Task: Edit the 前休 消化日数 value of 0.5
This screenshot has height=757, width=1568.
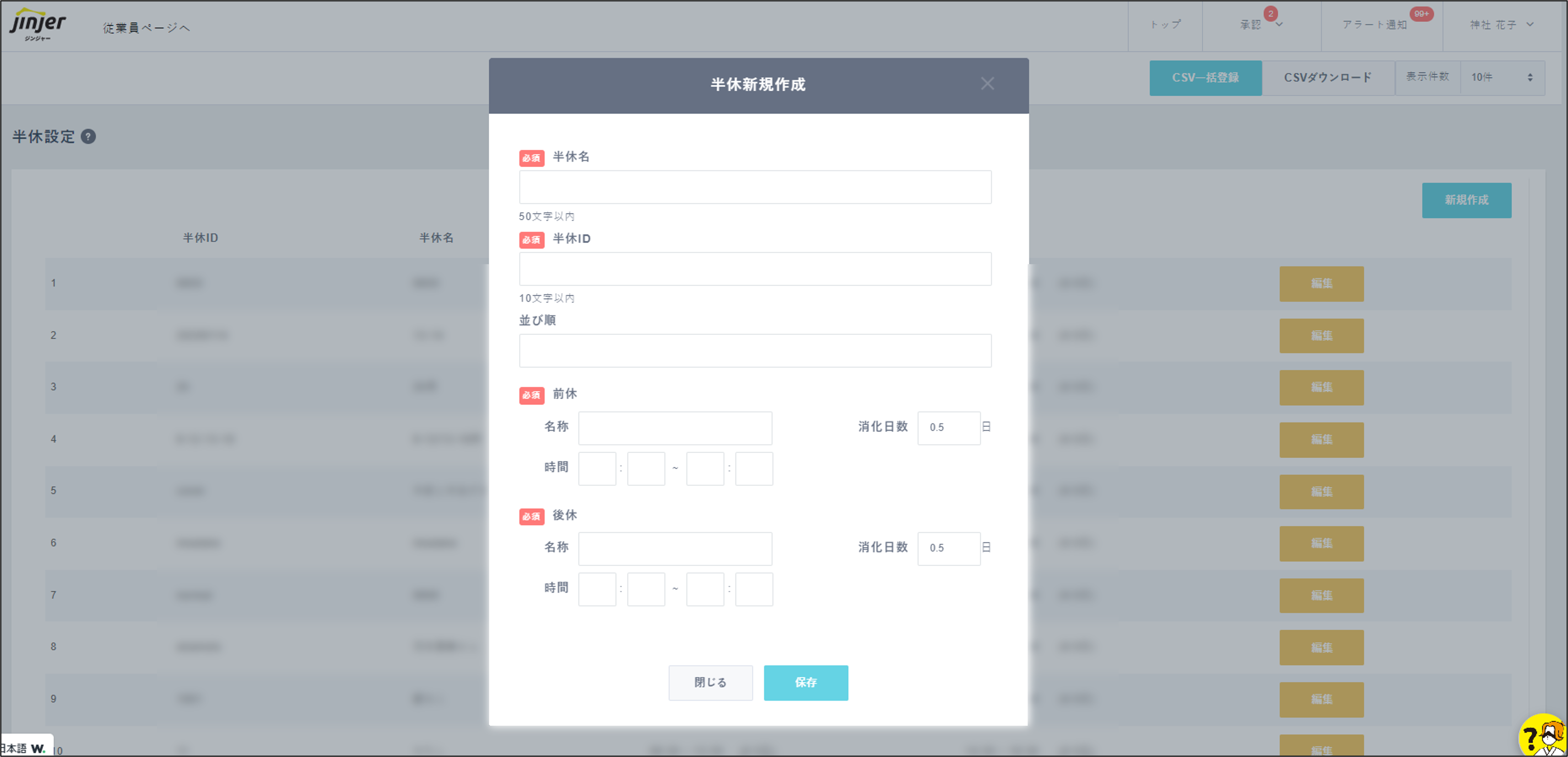Action: point(949,427)
